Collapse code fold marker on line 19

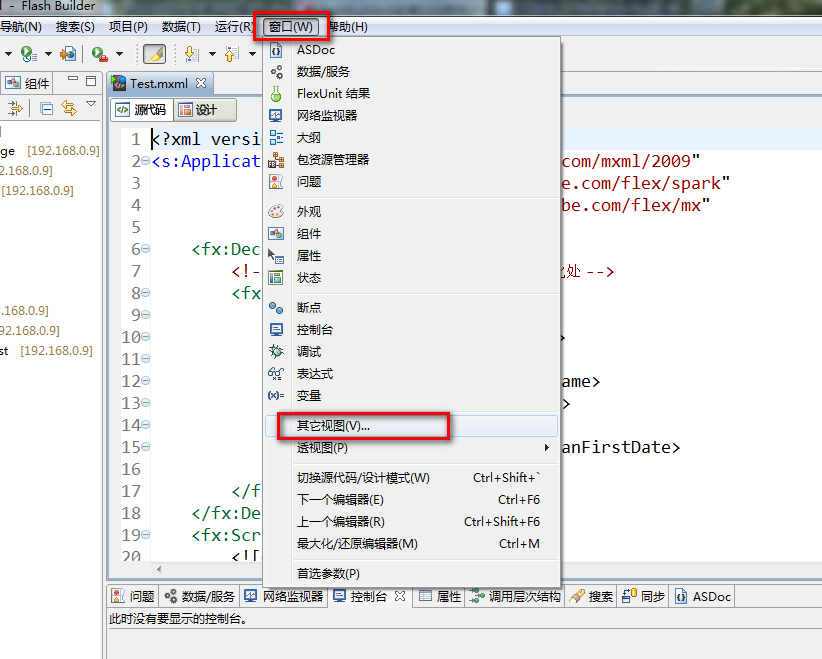coord(145,535)
